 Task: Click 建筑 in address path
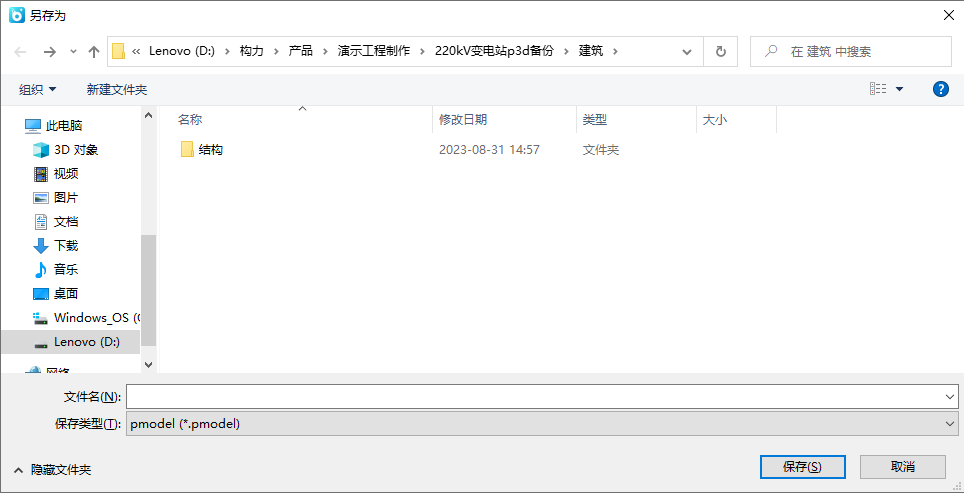tap(591, 51)
